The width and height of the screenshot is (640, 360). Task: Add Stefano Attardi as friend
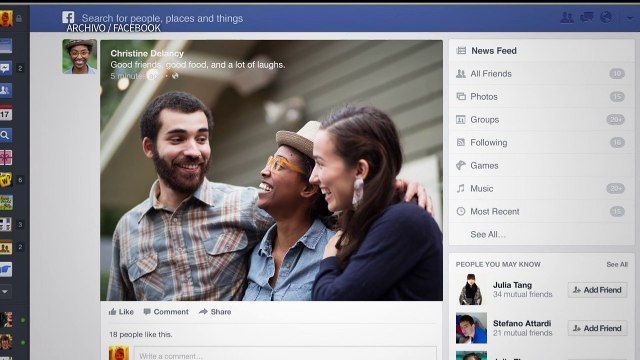coord(597,328)
